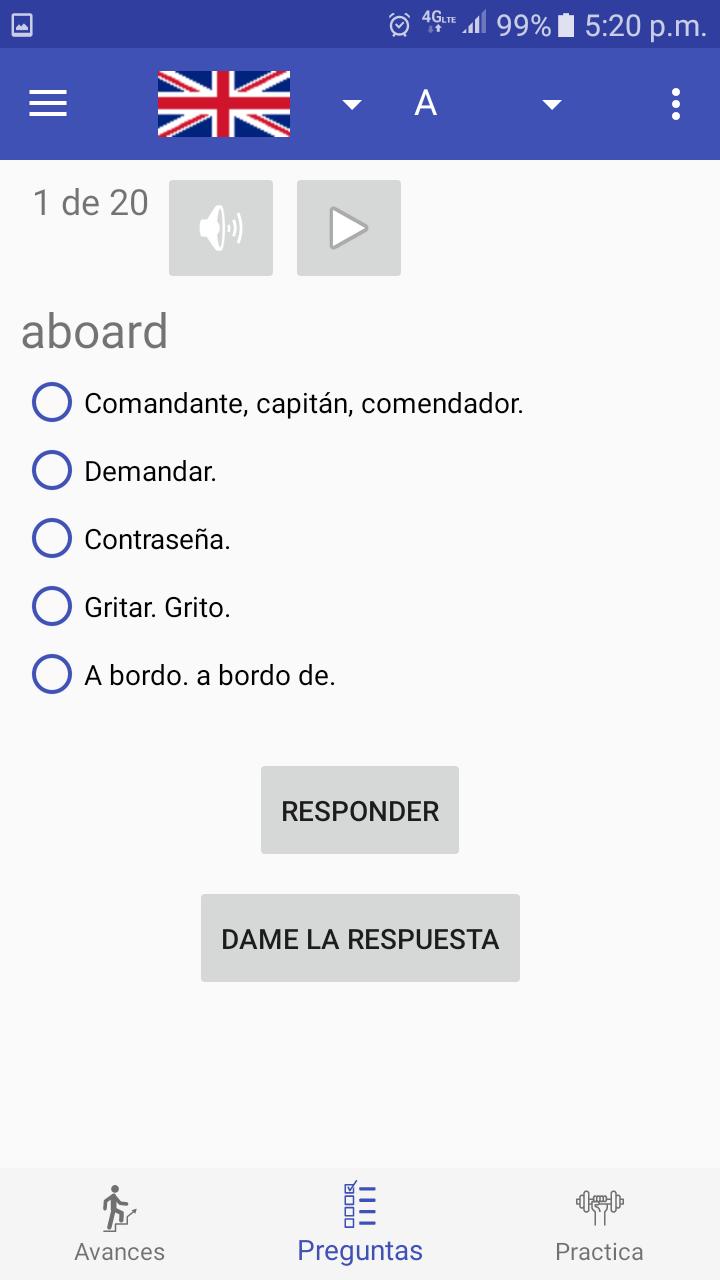The image size is (720, 1280).
Task: Tap the RESPONDER button
Action: 360,810
